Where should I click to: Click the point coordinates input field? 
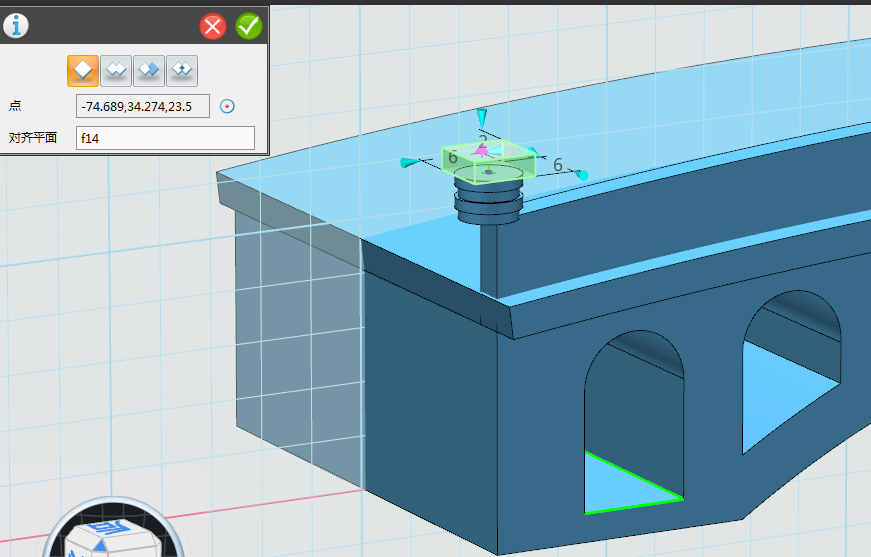point(142,106)
